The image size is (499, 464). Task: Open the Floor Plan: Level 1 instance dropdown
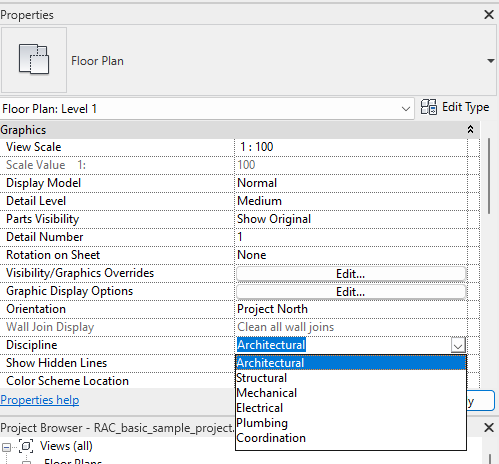click(x=207, y=109)
